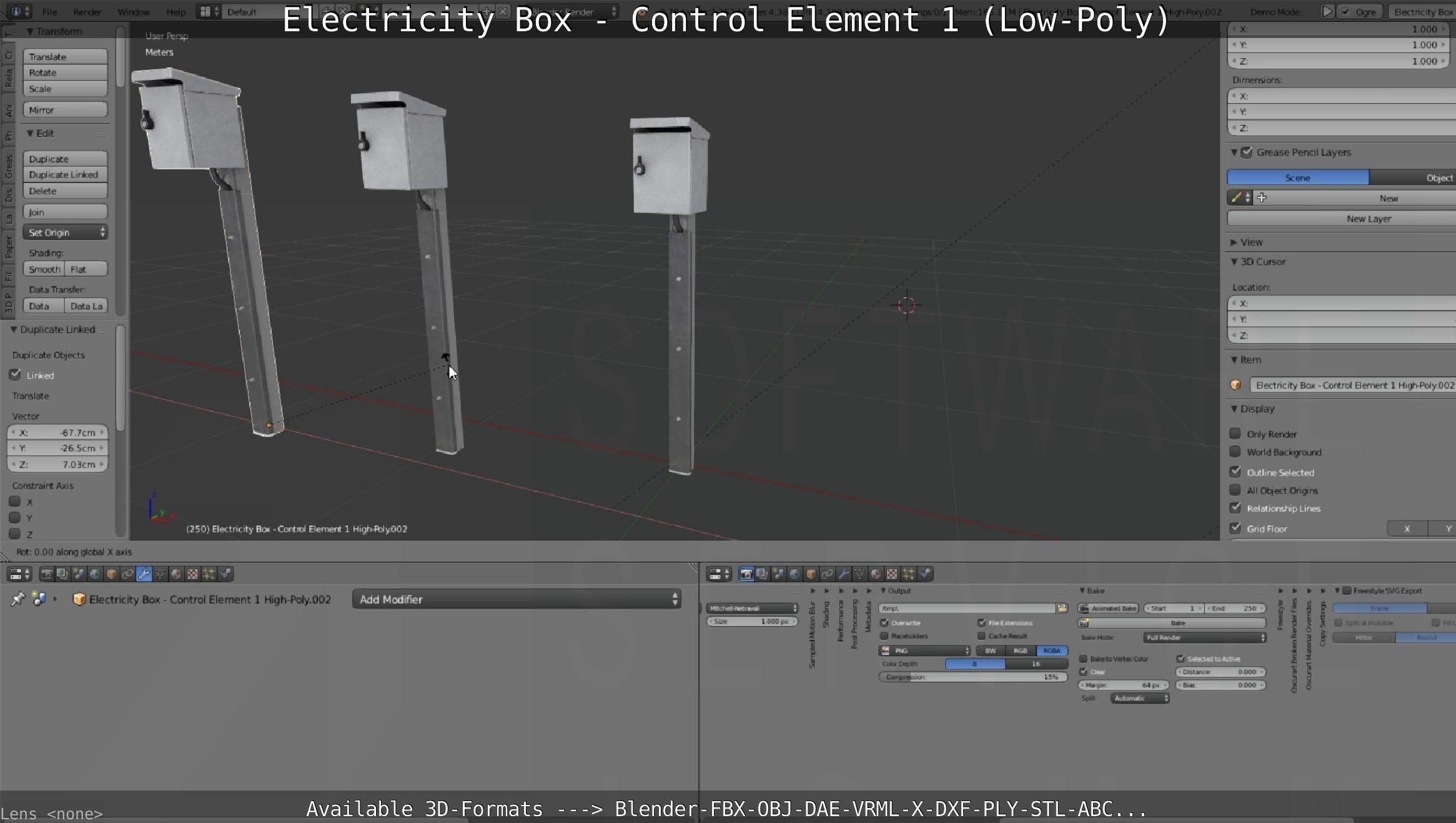Enable Constraint Axis Z checkbox
Image resolution: width=1456 pixels, height=823 pixels.
(x=14, y=534)
